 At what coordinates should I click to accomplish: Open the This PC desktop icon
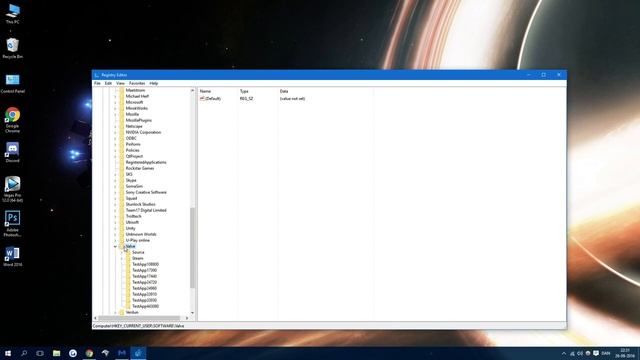pos(13,13)
